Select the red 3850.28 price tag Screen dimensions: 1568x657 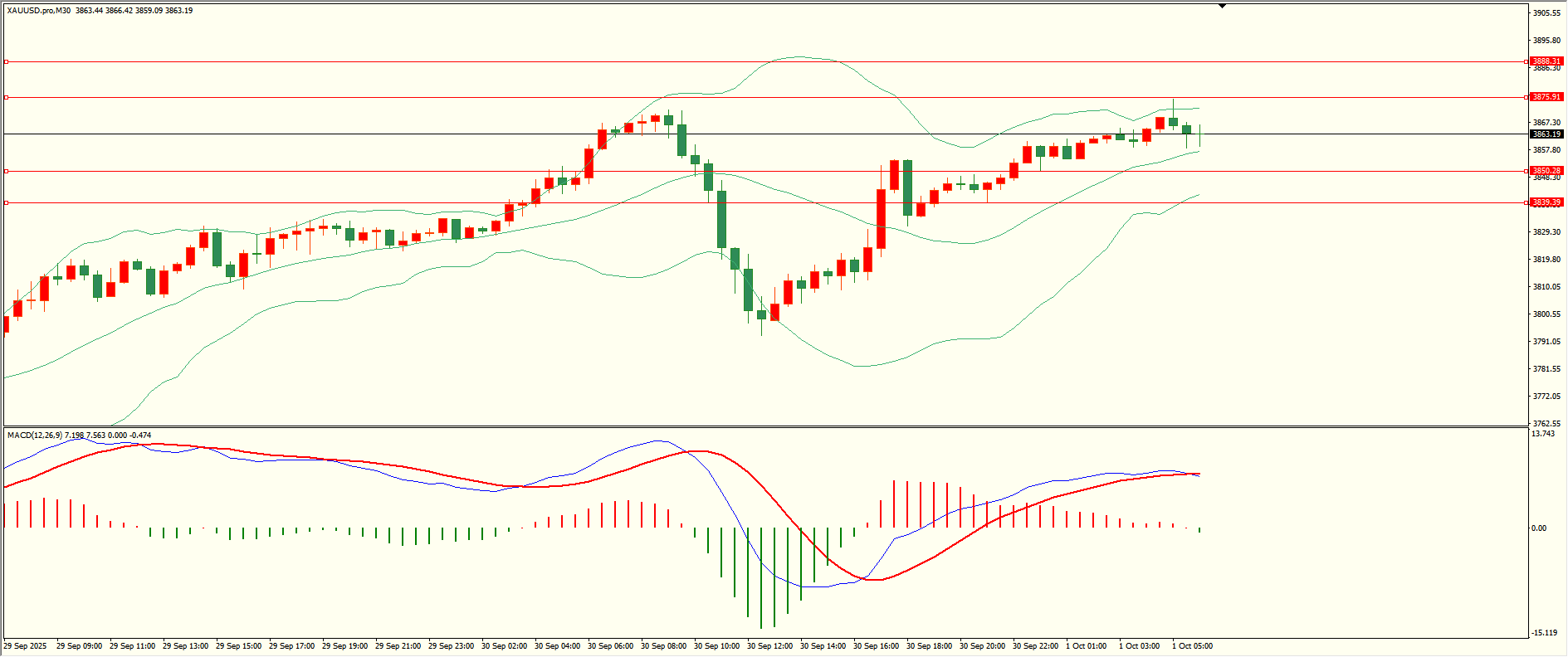click(1546, 171)
